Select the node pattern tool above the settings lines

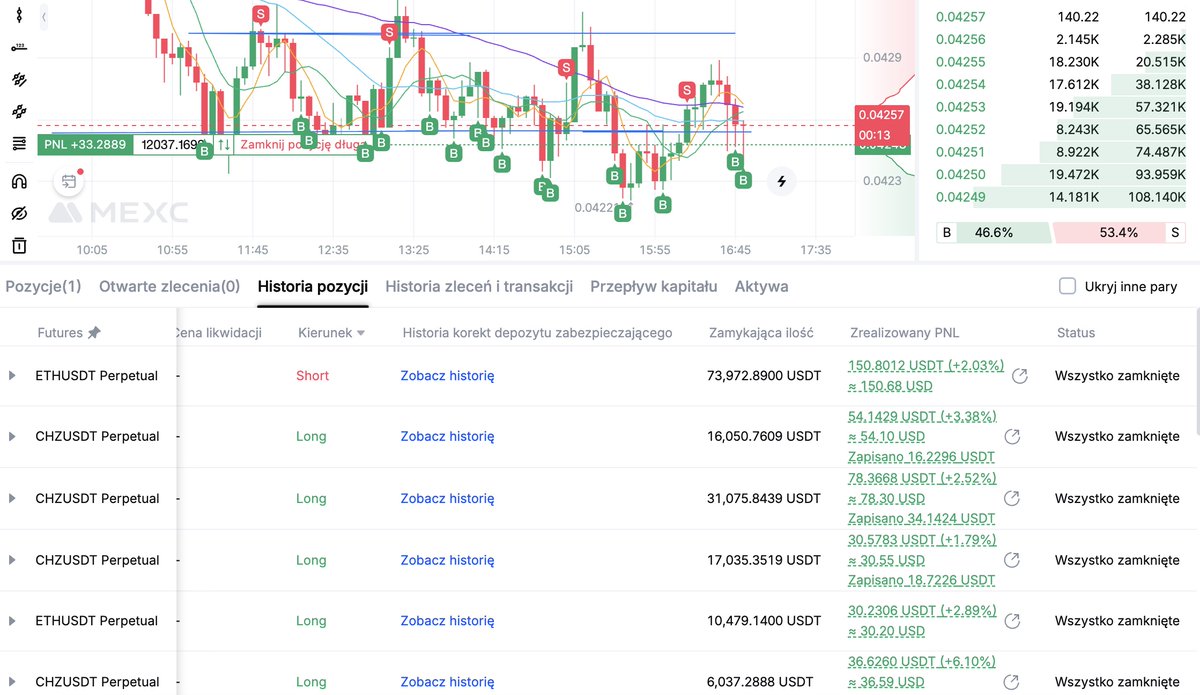click(19, 111)
